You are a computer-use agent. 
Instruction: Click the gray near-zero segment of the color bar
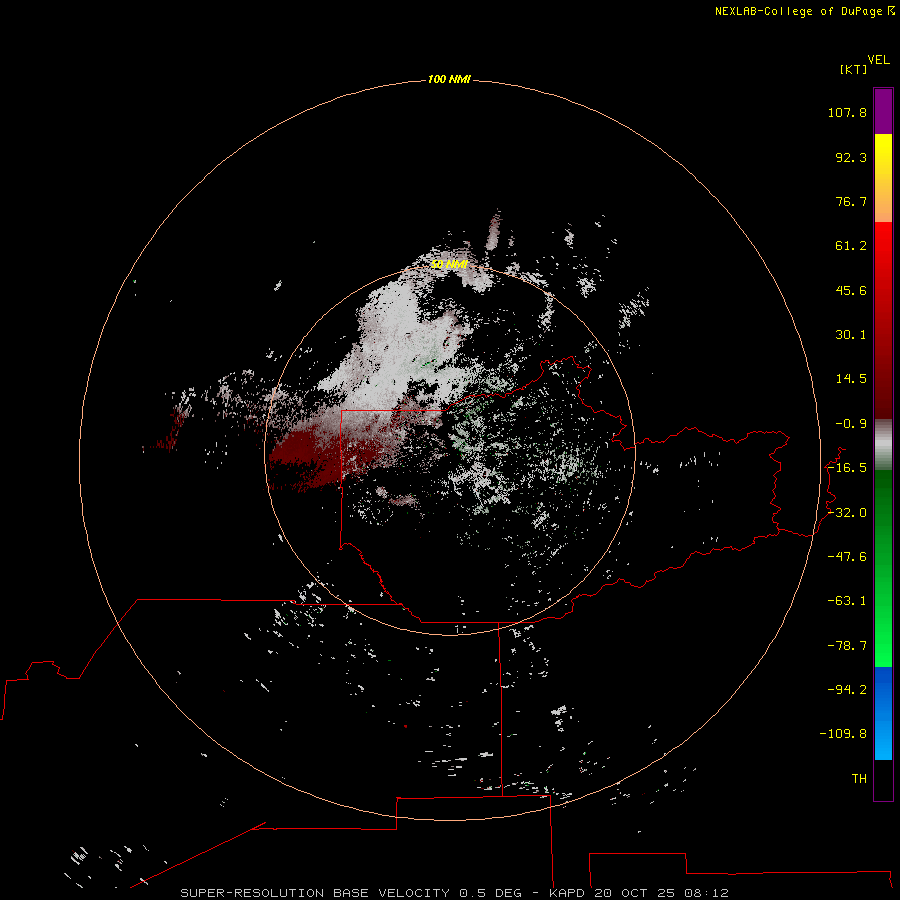[883, 445]
